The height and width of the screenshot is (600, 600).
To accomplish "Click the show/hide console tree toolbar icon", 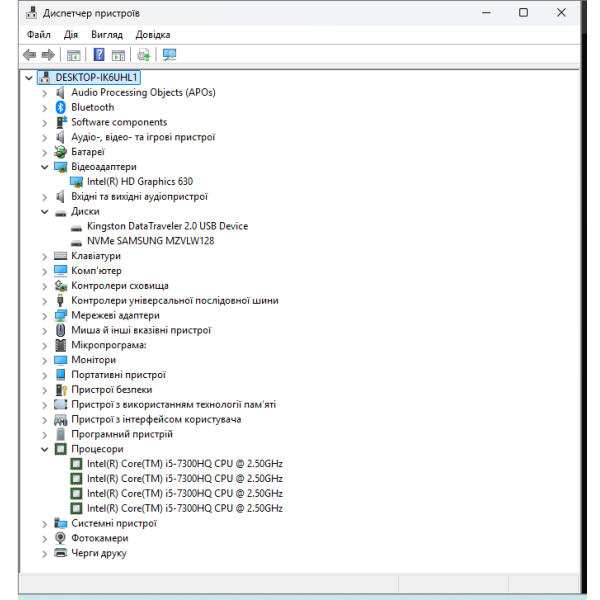I will [x=73, y=55].
